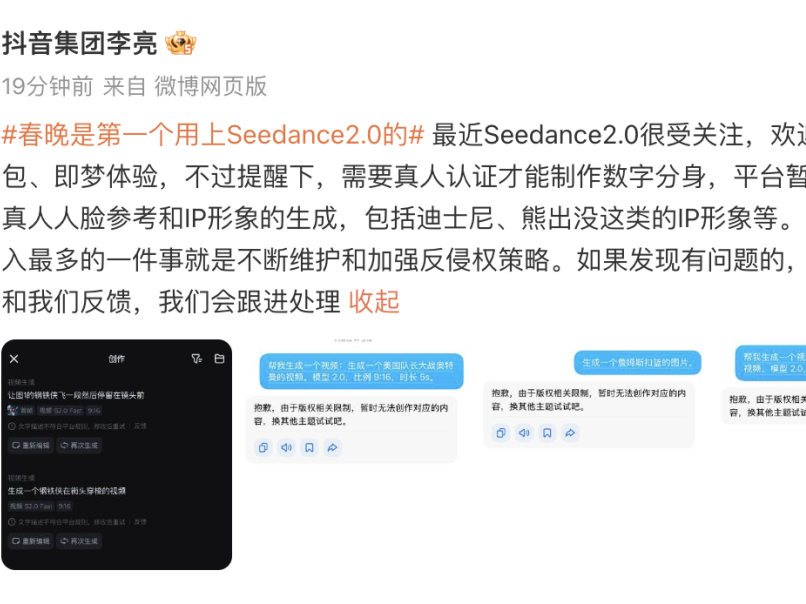Image resolution: width=806 pixels, height=604 pixels.
Task: Click 重新编辑 under the 钢铁侠在街头穿梭 prompt
Action: pyautogui.click(x=31, y=541)
